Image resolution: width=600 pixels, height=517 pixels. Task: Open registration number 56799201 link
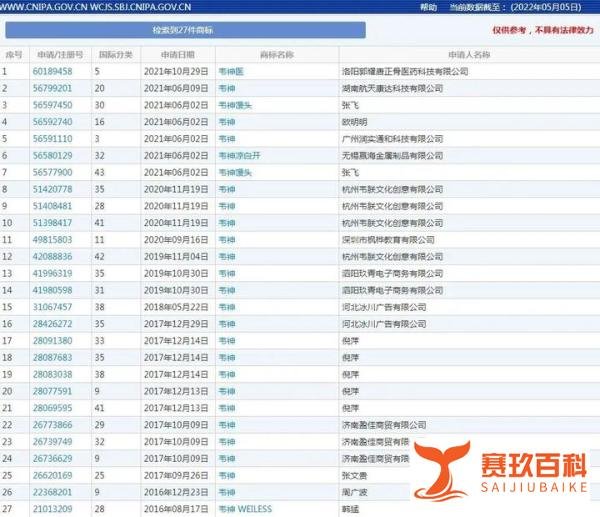coord(52,88)
